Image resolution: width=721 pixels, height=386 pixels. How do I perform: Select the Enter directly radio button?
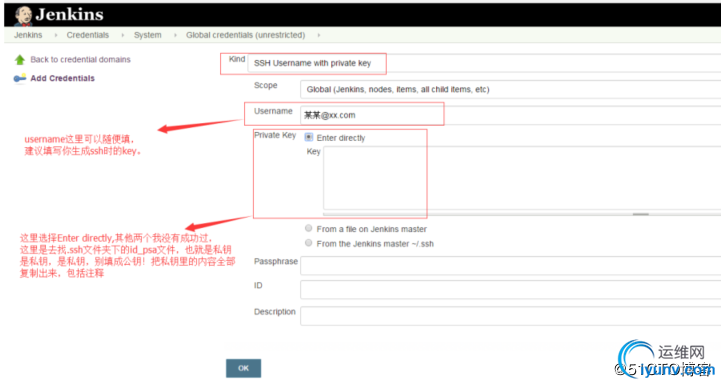[x=309, y=137]
